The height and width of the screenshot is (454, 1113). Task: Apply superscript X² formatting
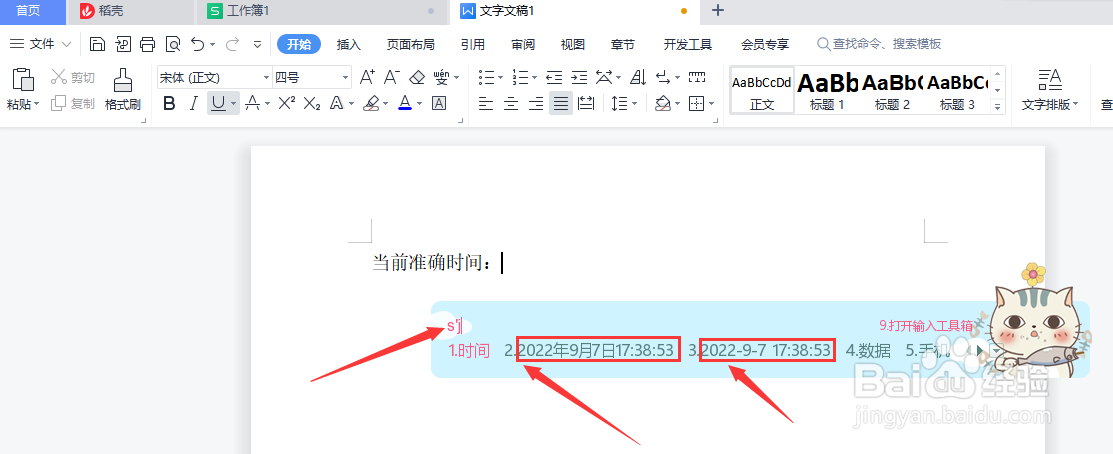pos(287,104)
